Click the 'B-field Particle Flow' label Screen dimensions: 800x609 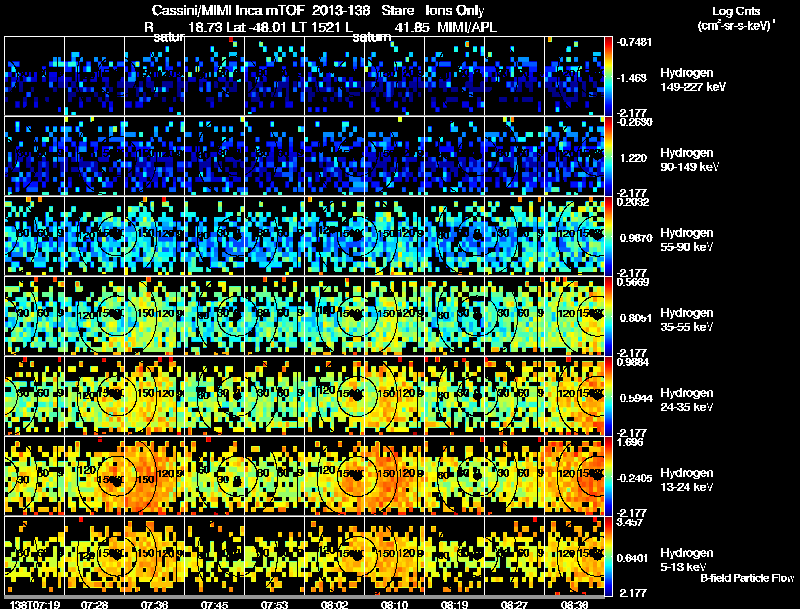pyautogui.click(x=747, y=578)
